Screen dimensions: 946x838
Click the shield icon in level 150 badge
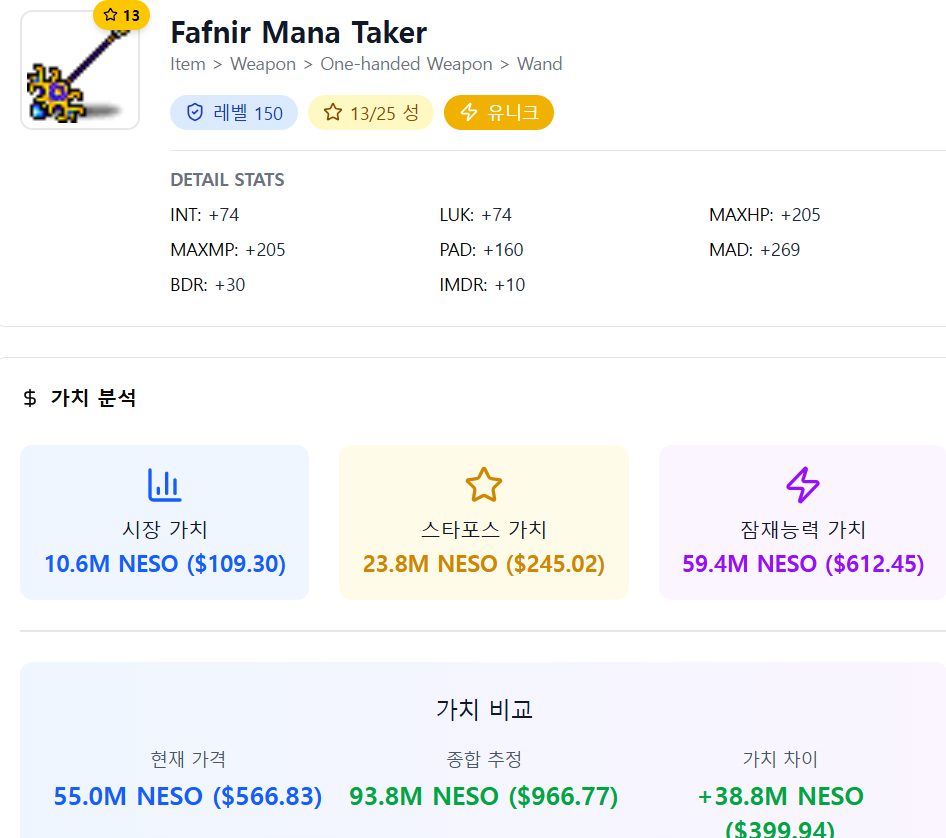[x=195, y=113]
